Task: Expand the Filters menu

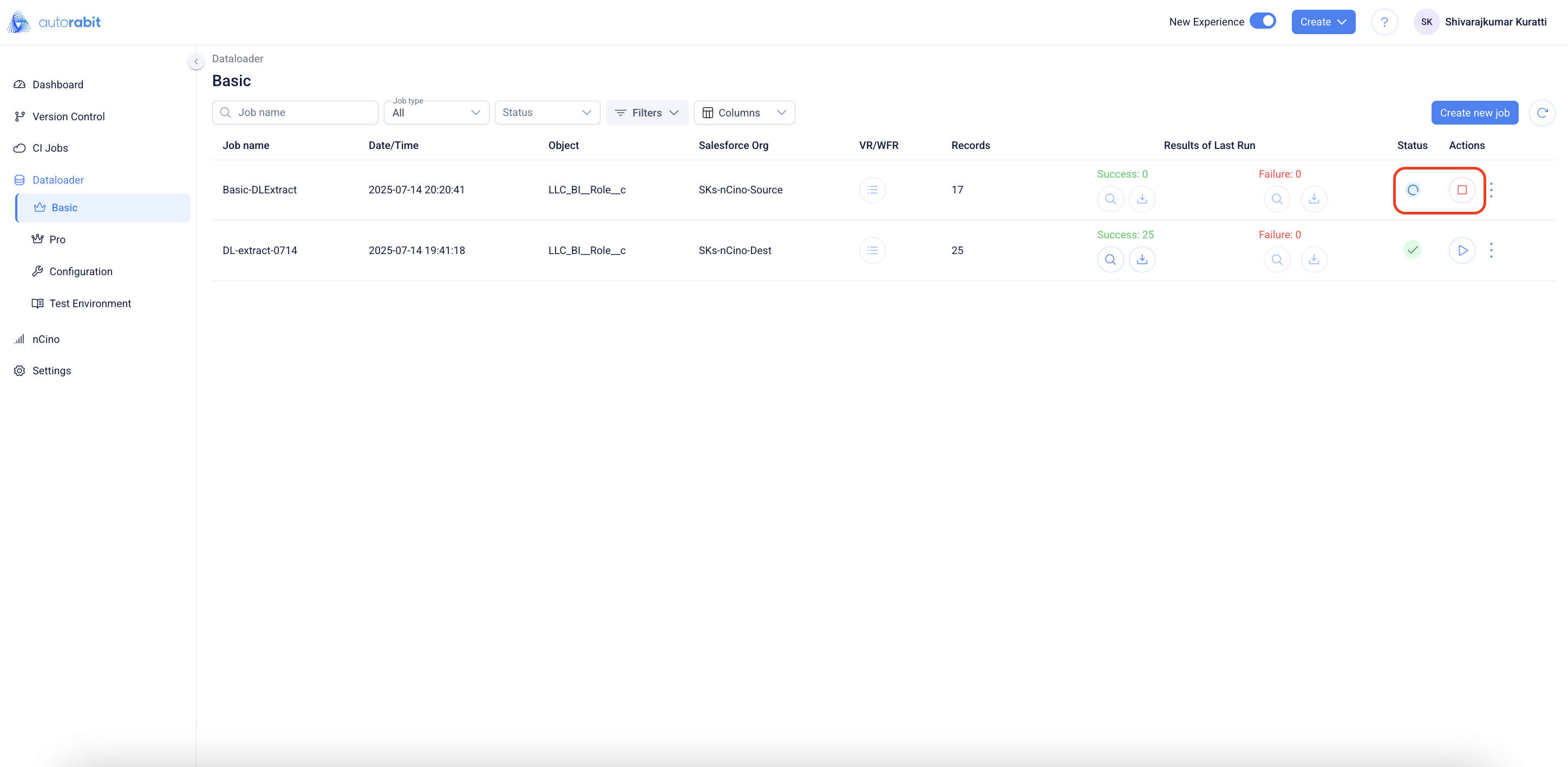Action: pos(646,113)
